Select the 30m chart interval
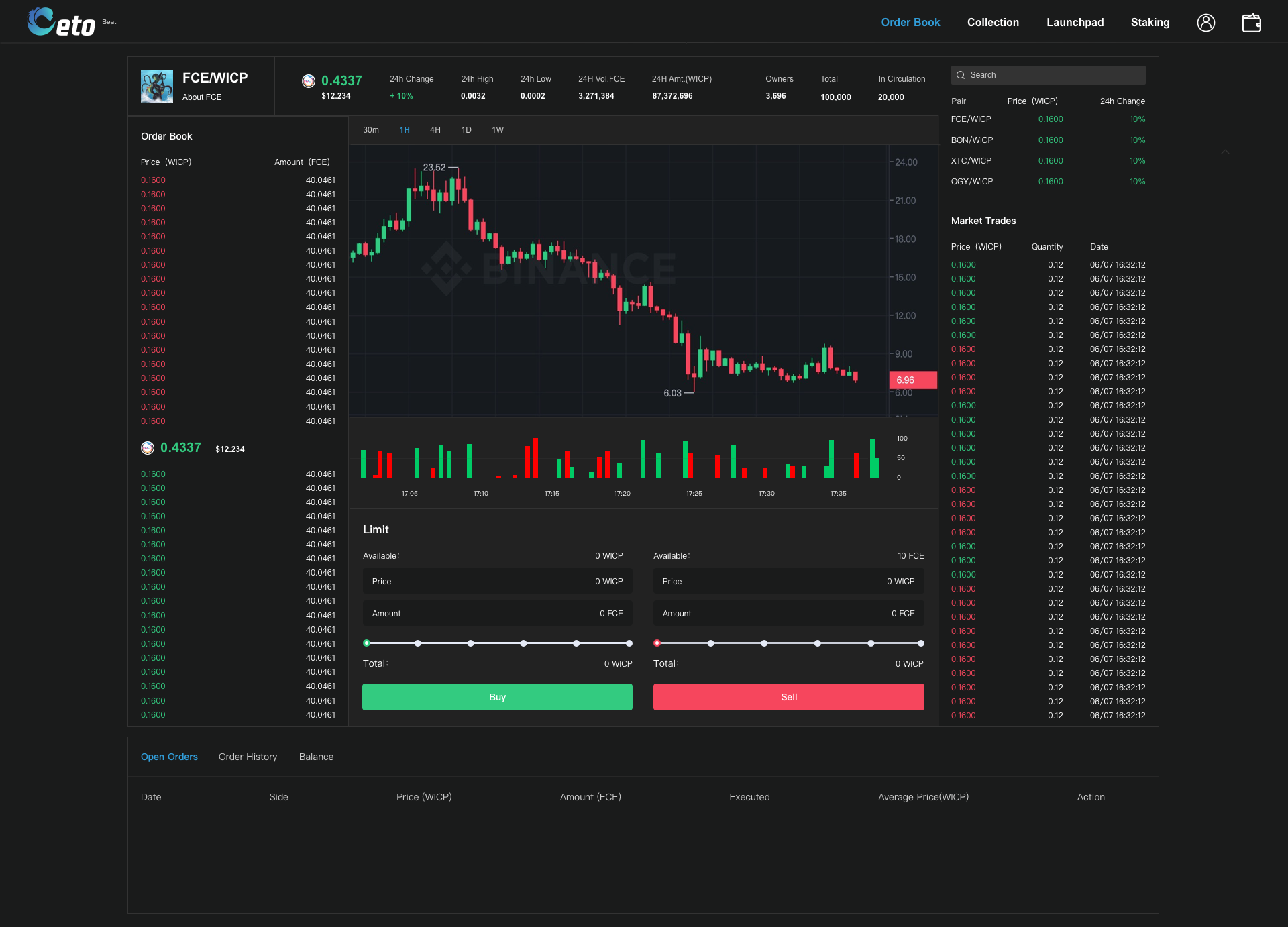This screenshot has width=1288, height=927. (371, 130)
